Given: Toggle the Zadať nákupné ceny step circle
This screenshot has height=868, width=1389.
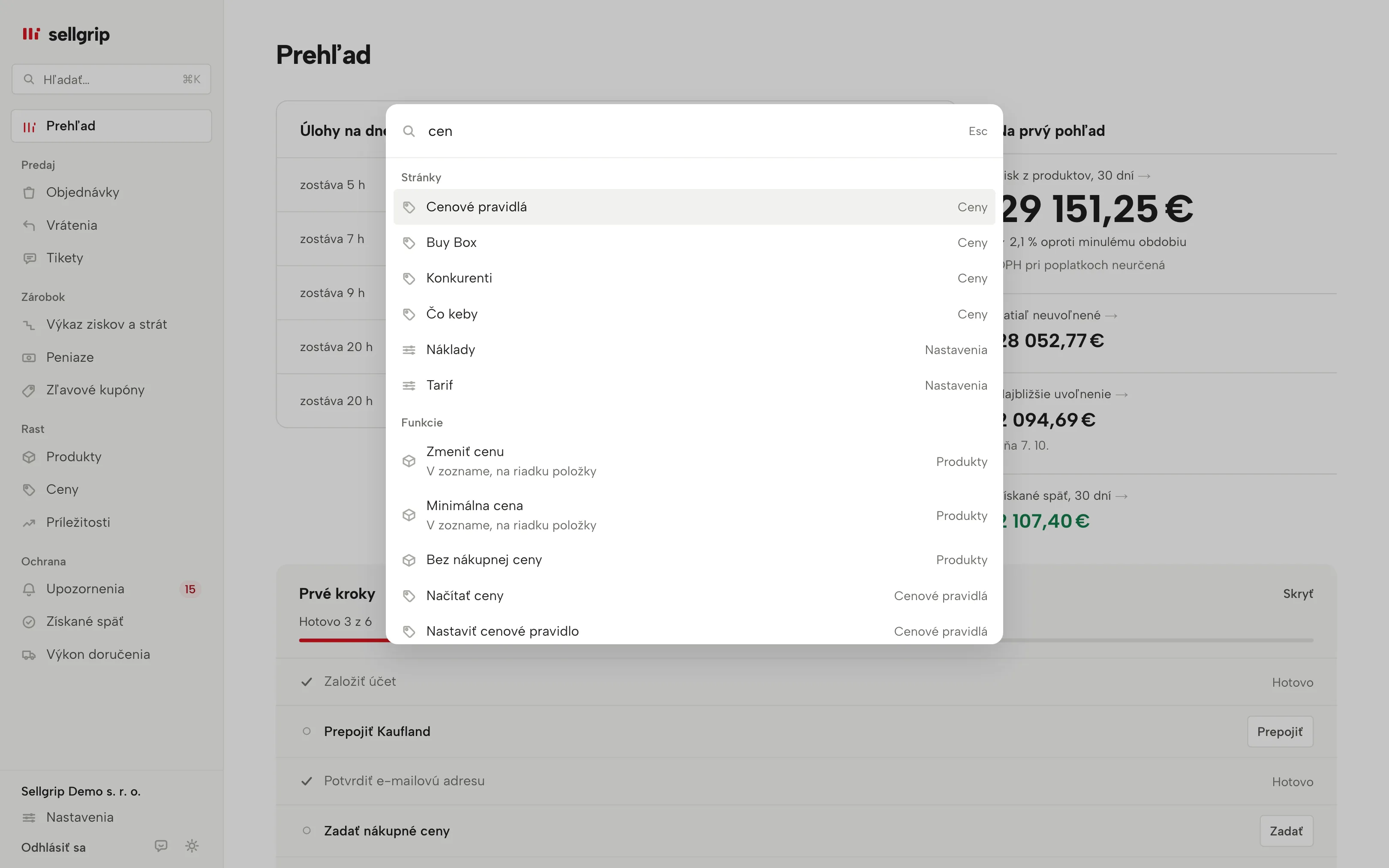Looking at the screenshot, I should click(307, 831).
